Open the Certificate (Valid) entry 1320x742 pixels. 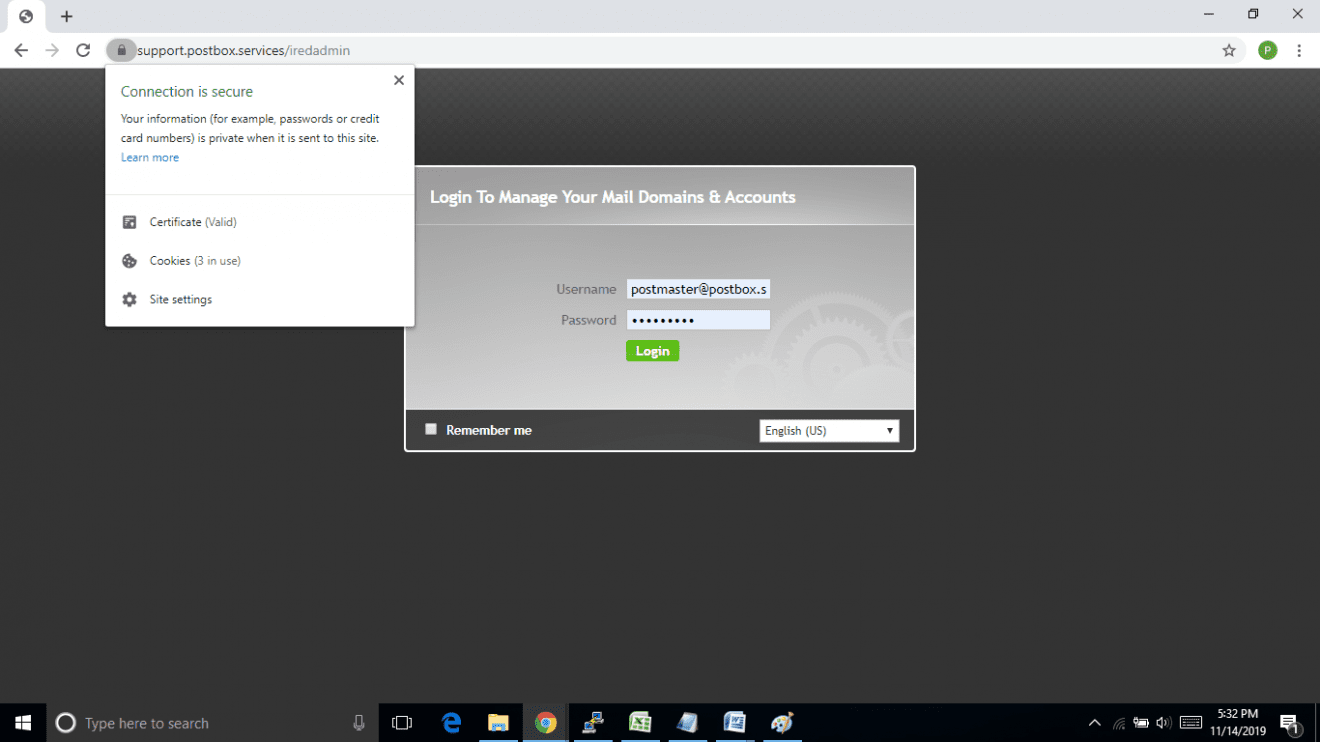tap(260, 222)
